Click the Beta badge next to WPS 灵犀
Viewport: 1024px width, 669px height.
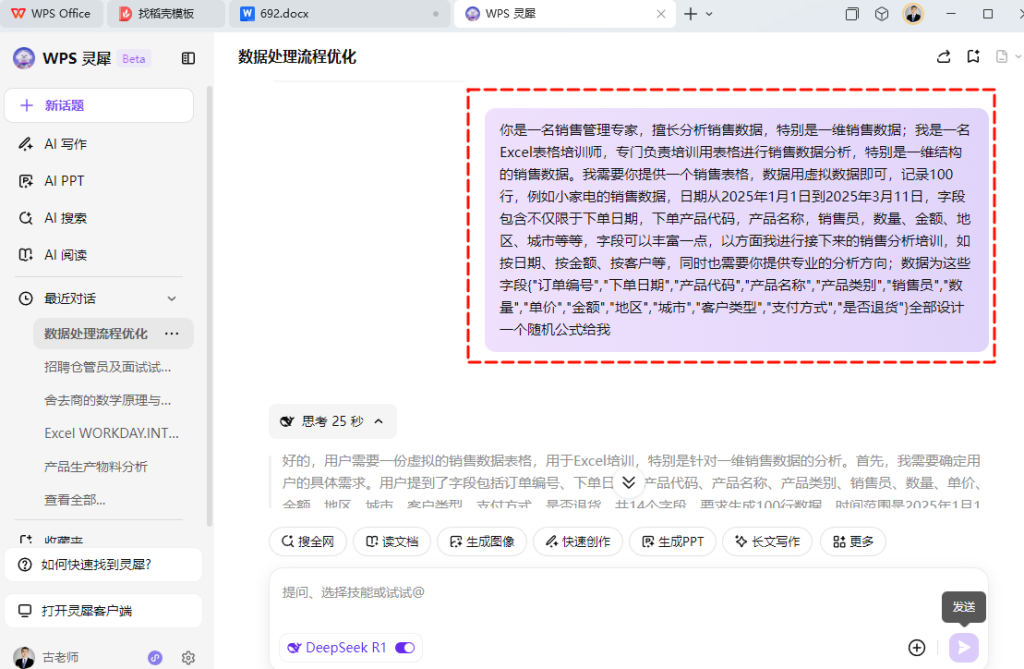[x=134, y=59]
